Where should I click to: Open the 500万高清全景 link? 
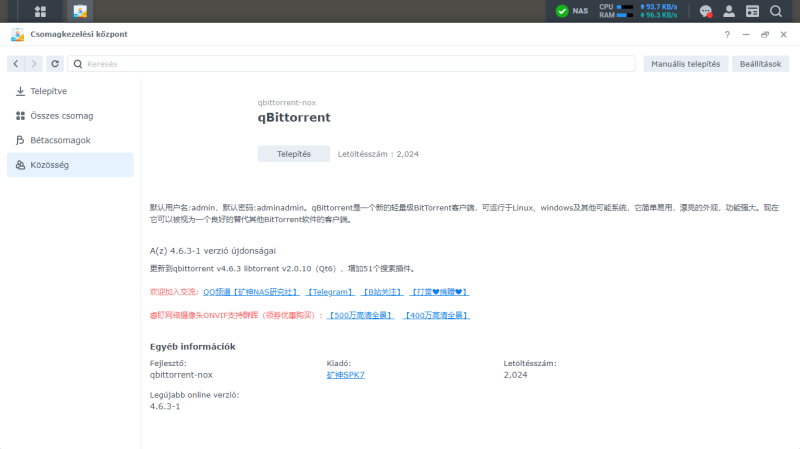coord(360,315)
